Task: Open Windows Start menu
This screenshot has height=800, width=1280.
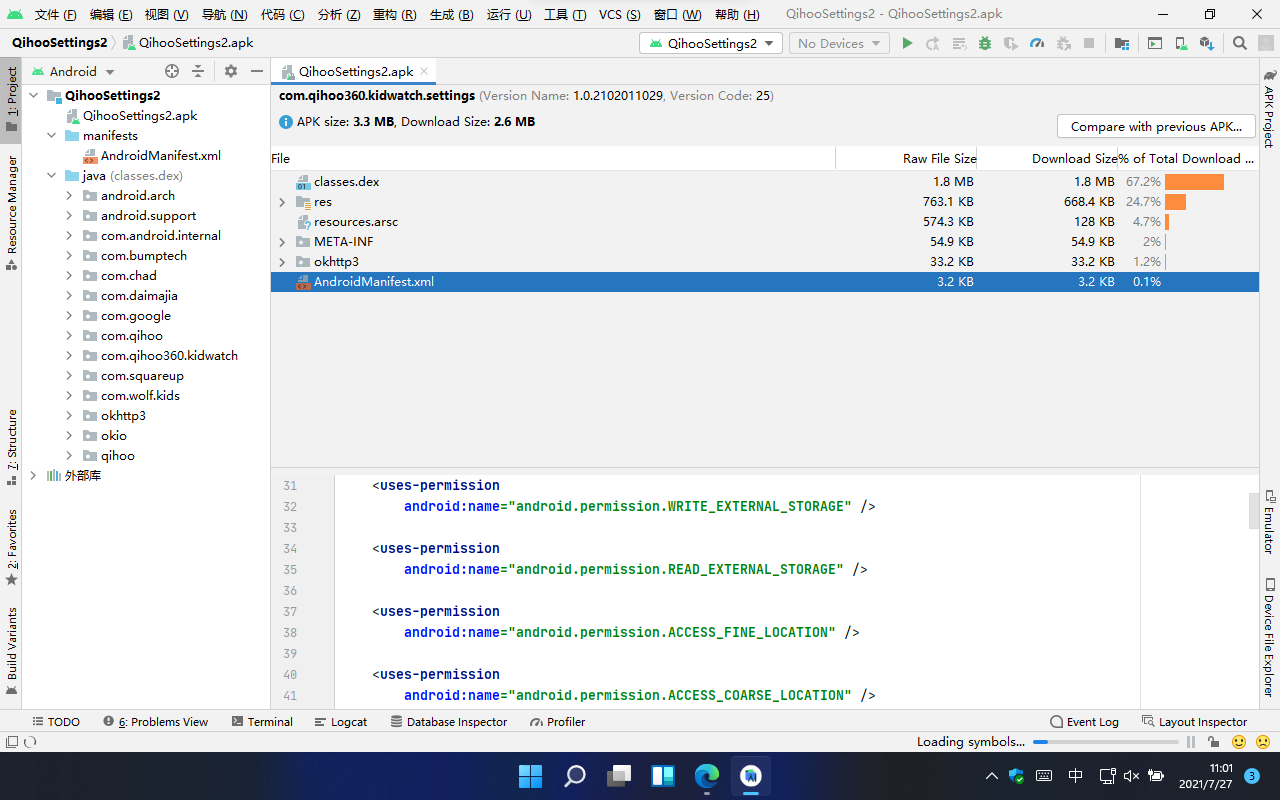Action: (530, 775)
